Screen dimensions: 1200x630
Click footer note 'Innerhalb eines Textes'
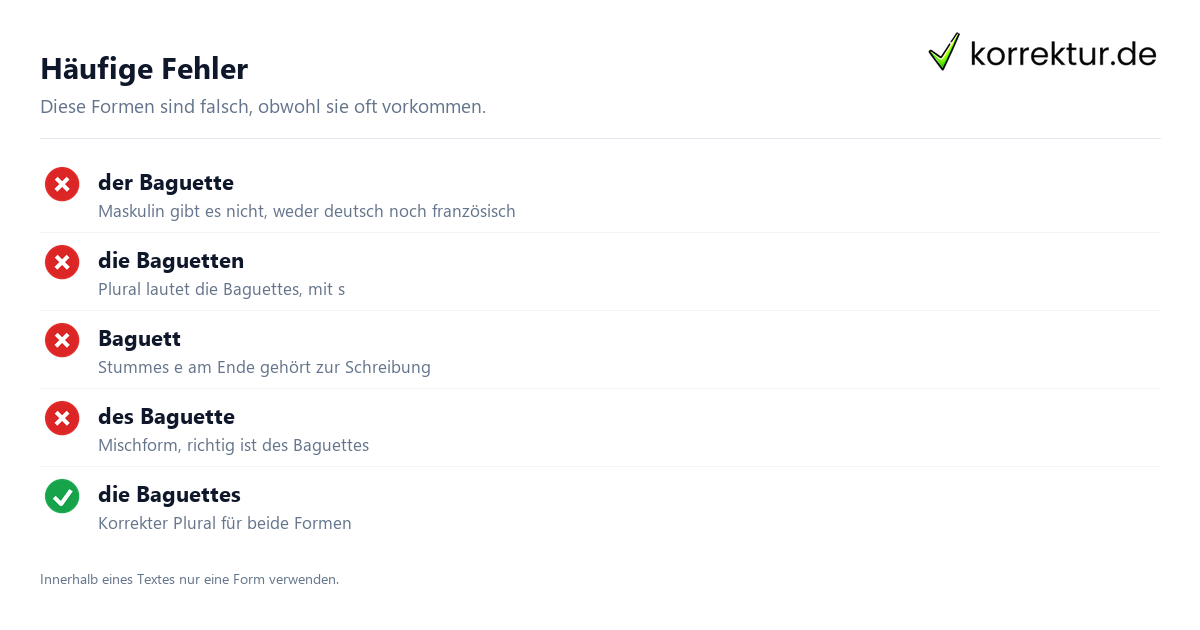(x=190, y=579)
